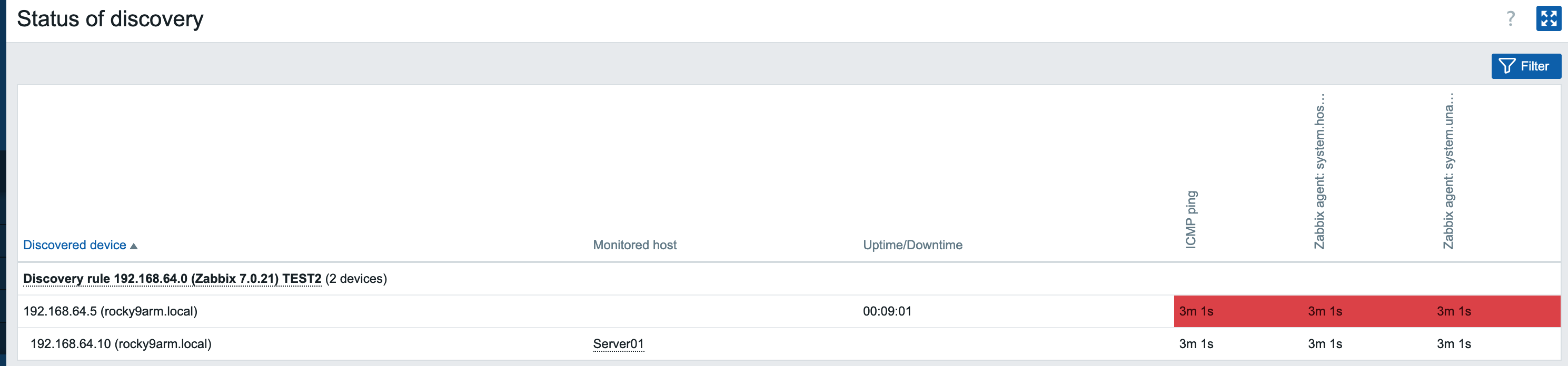Screen dimensions: 1568x366
Task: Enter kiosk mode with the fullscreen icon
Action: (1548, 19)
